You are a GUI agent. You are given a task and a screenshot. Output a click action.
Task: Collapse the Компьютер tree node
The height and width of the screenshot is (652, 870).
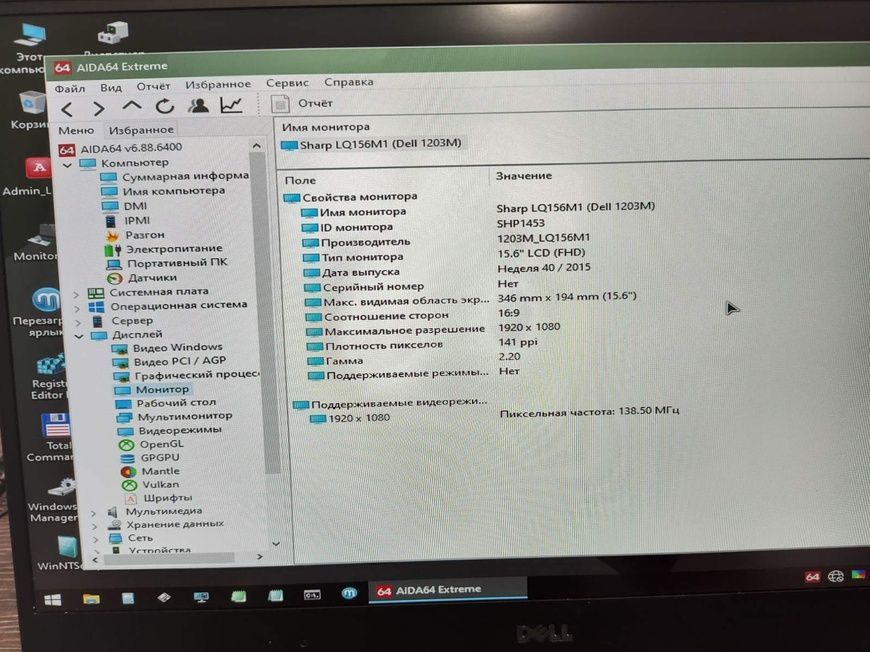67,165
